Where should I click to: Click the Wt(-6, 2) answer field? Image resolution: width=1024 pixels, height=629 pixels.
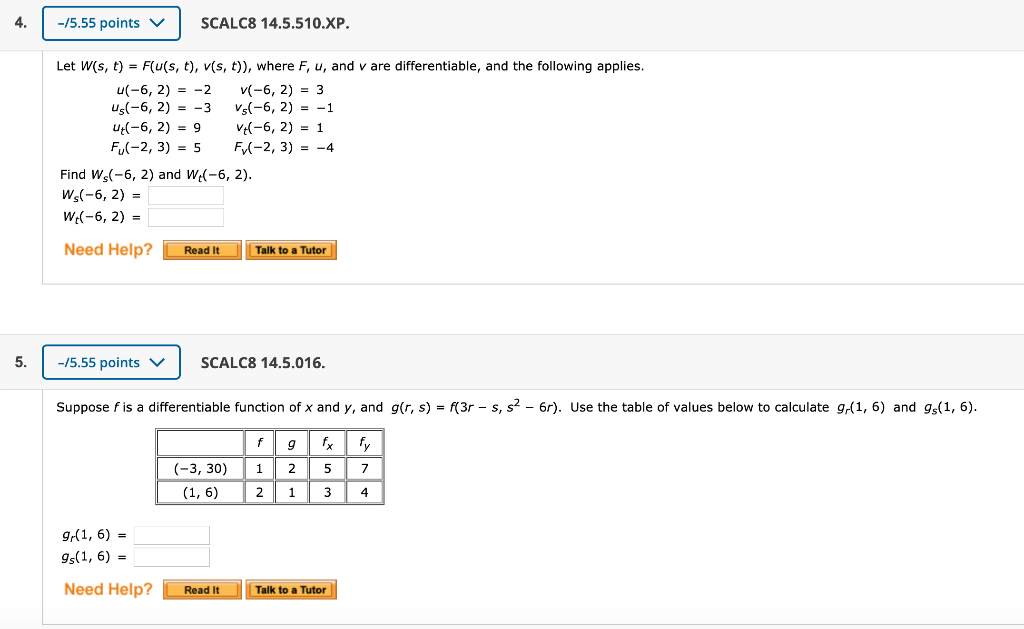(x=185, y=217)
